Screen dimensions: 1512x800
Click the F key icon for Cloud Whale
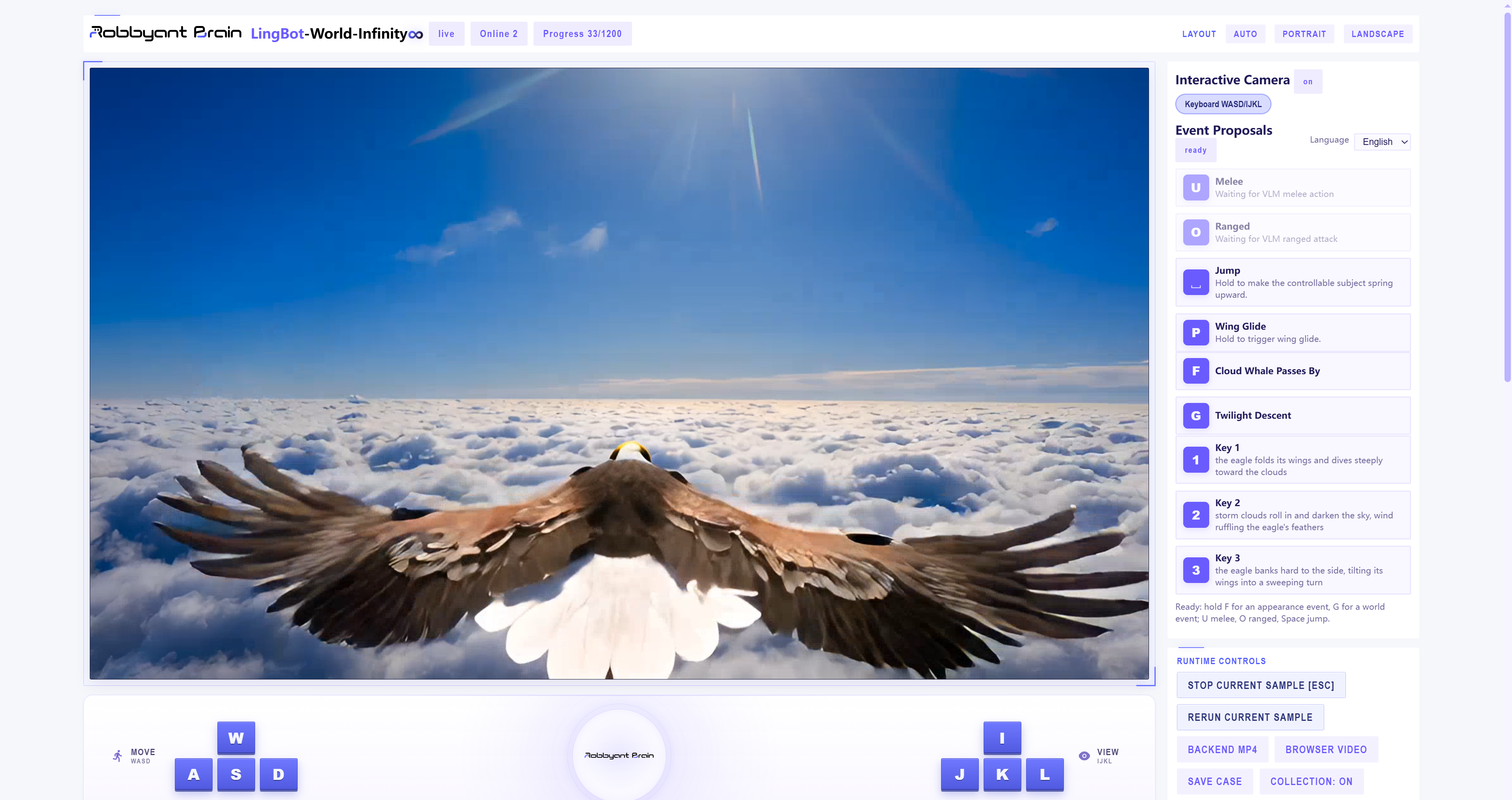1196,371
